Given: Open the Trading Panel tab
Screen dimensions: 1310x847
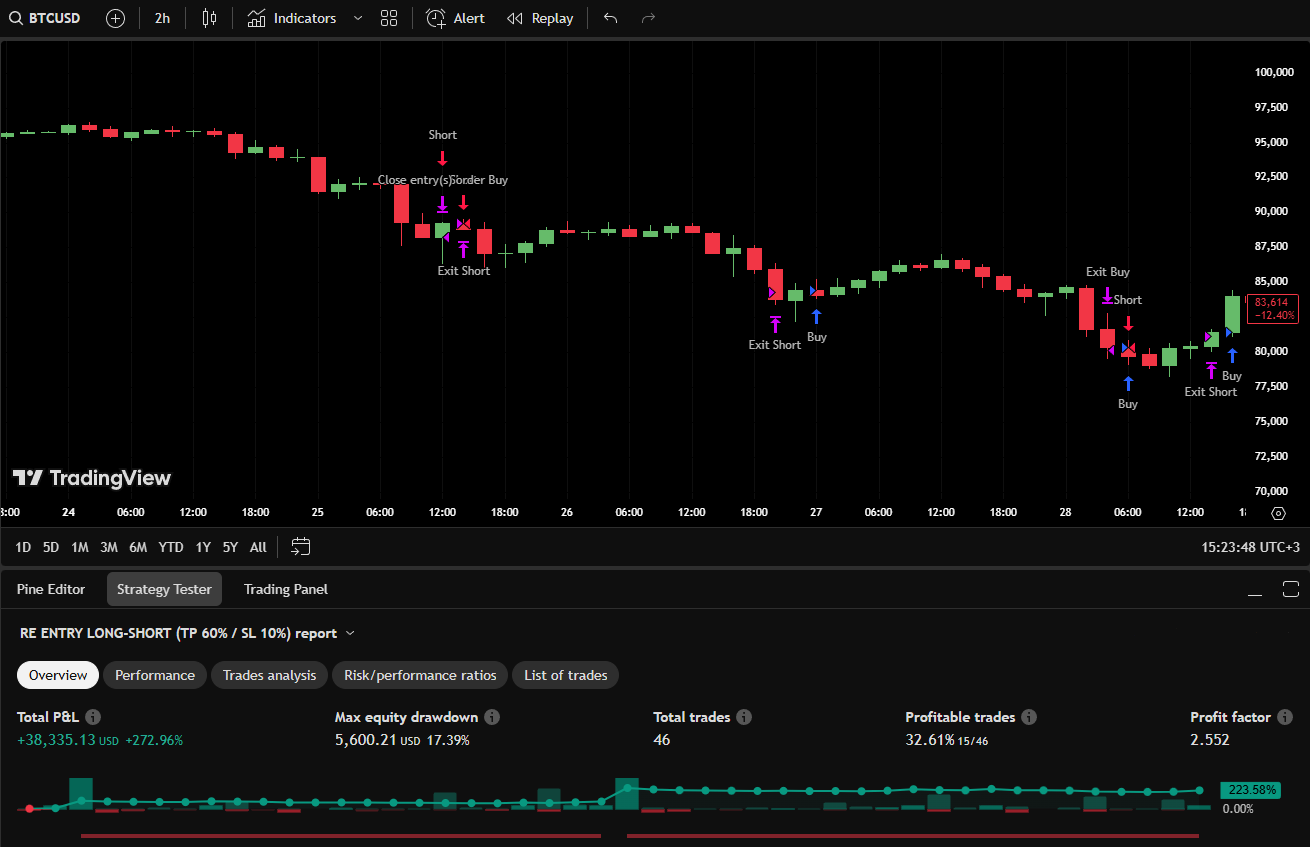Looking at the screenshot, I should click(286, 589).
